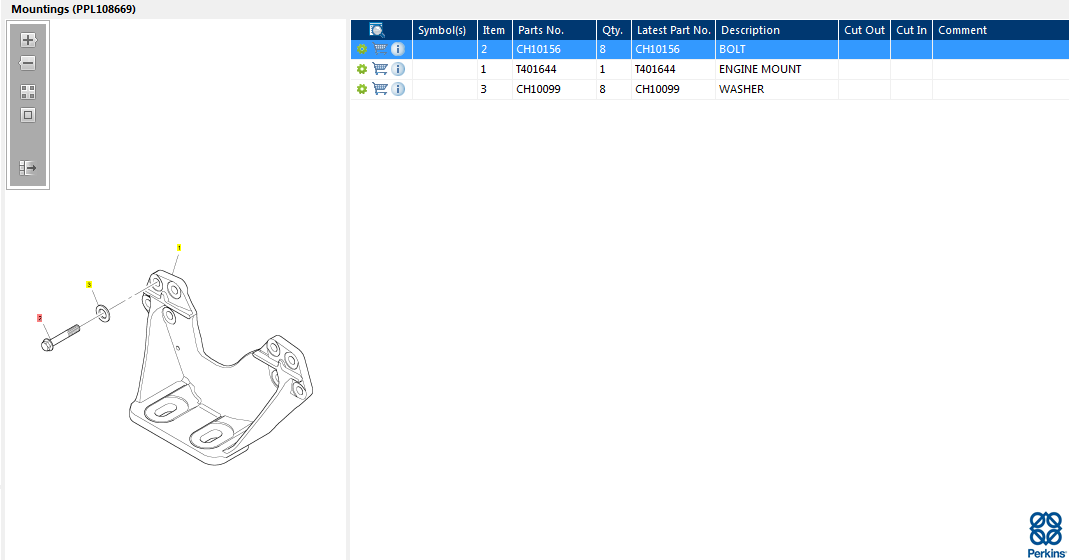The width and height of the screenshot is (1069, 560).
Task: Open the Perkins logo
Action: tap(1046, 535)
